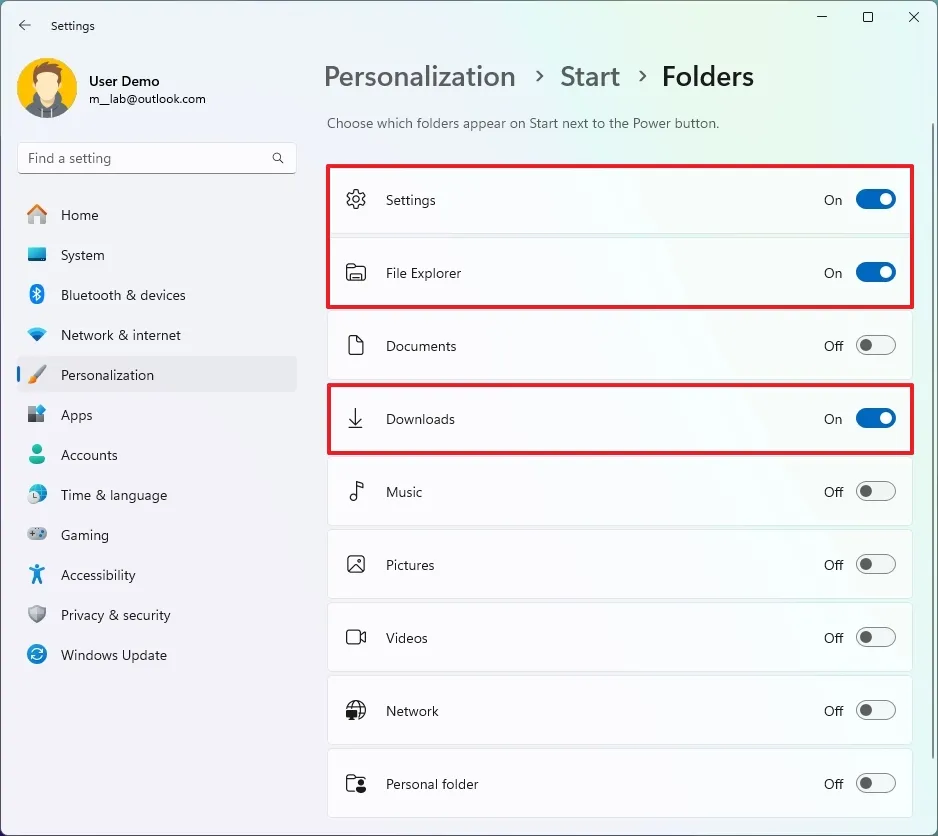938x836 pixels.
Task: Open Time & language settings
Action: click(x=113, y=495)
